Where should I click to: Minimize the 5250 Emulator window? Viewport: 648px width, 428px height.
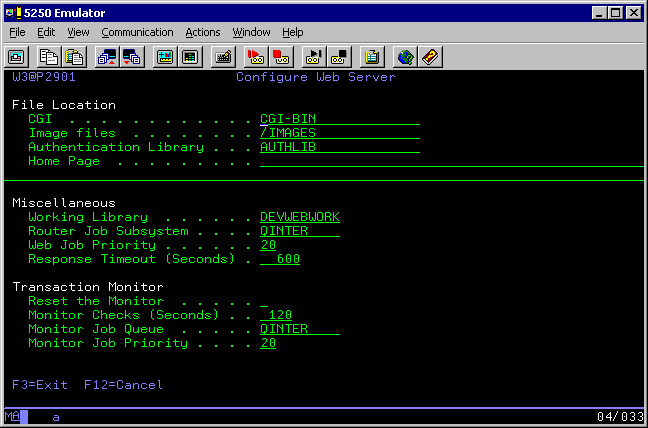(x=599, y=13)
